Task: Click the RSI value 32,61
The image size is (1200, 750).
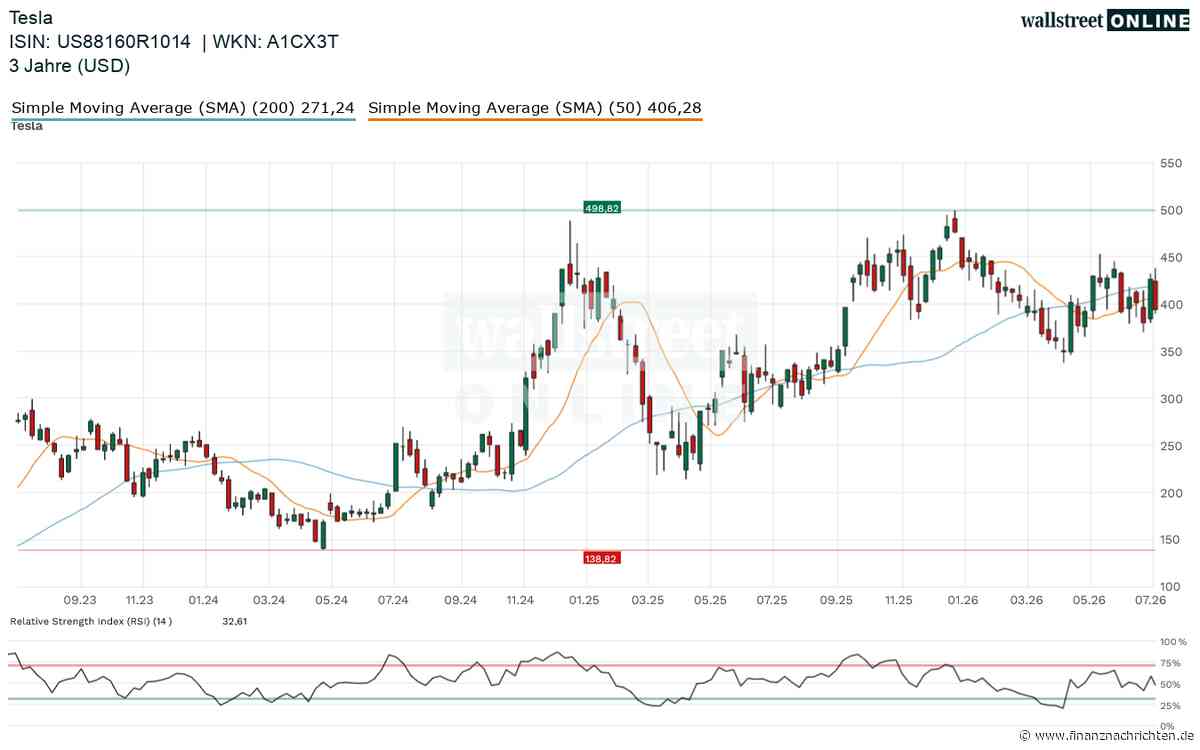Action: [236, 621]
